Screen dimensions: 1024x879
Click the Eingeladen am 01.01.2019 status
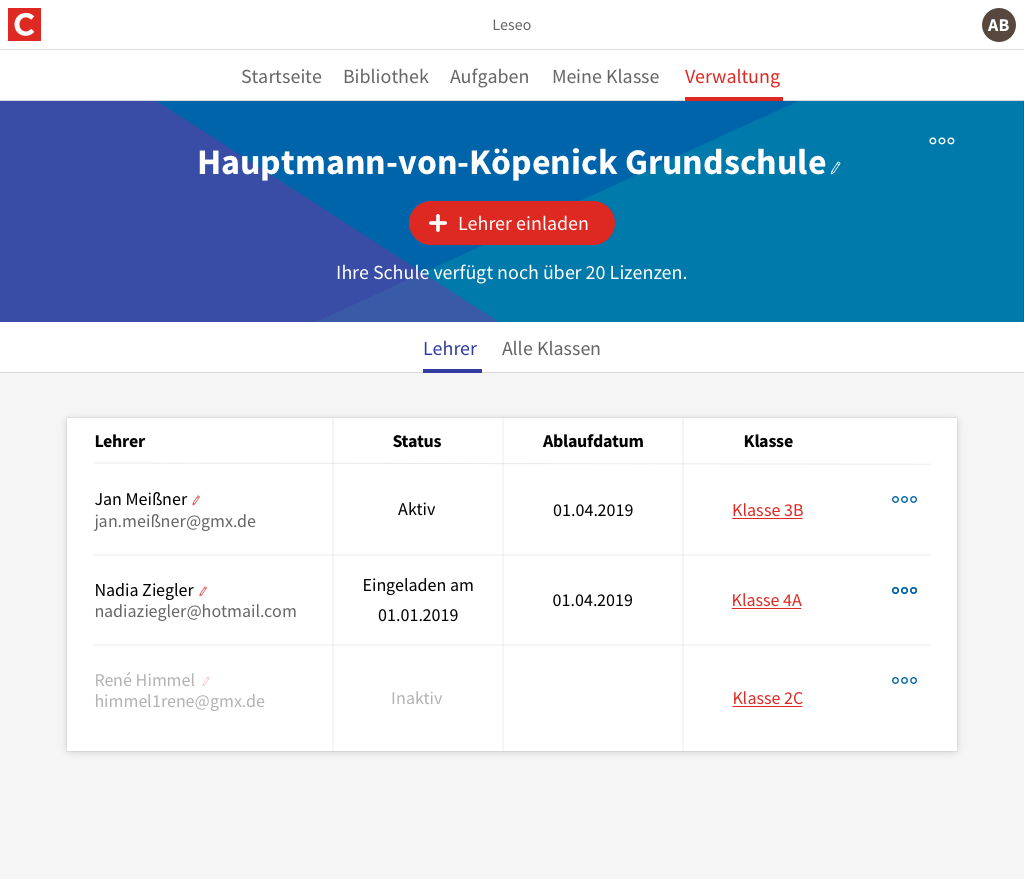point(418,600)
